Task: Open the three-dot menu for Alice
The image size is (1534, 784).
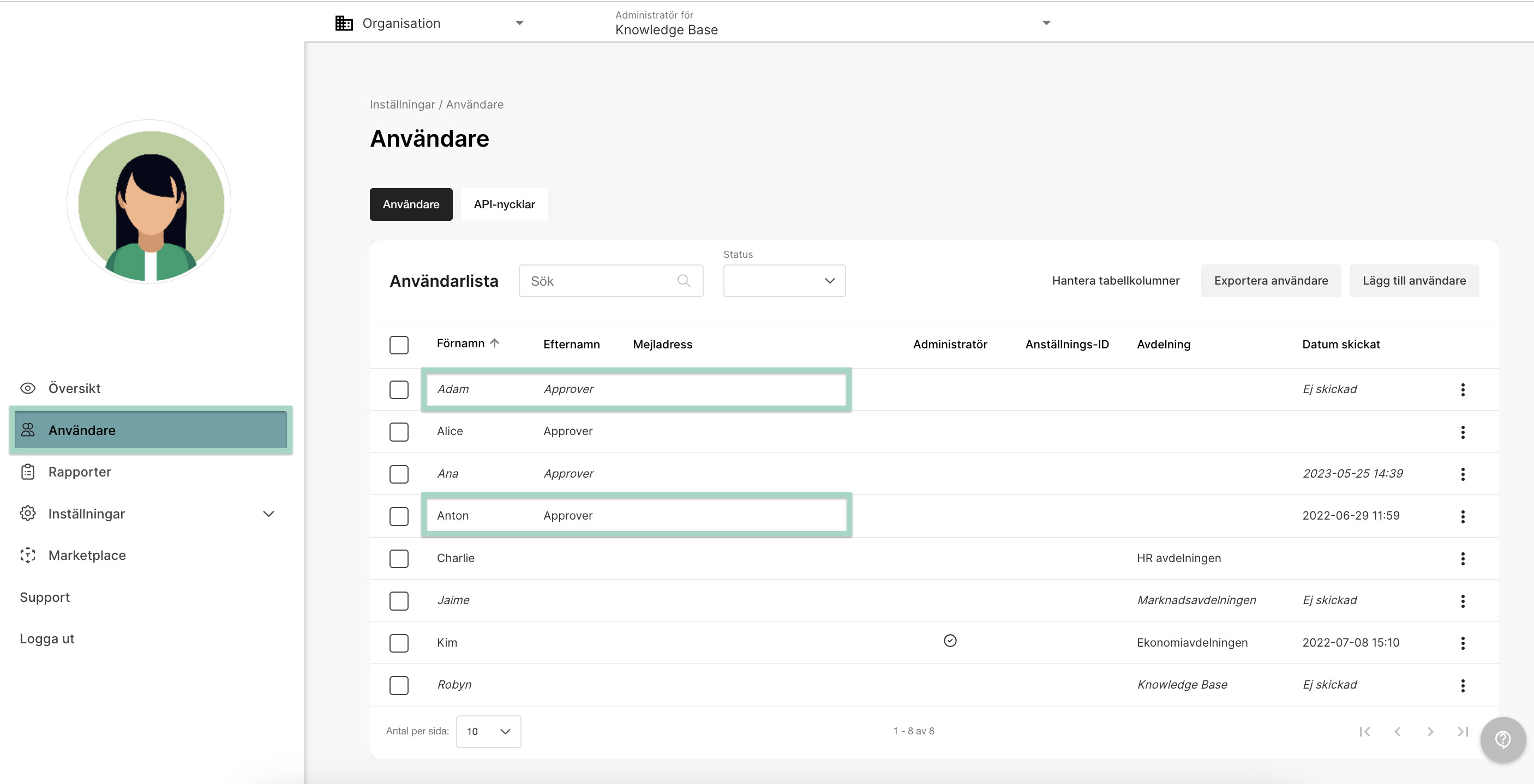Action: [1463, 432]
